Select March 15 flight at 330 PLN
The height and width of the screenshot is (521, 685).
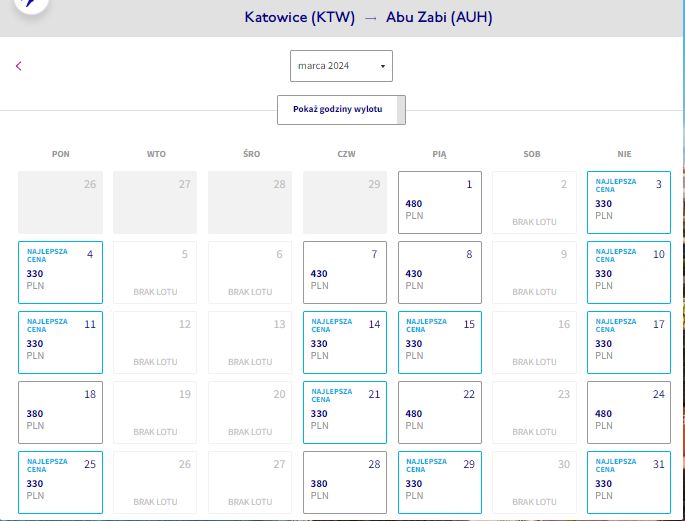pyautogui.click(x=439, y=342)
